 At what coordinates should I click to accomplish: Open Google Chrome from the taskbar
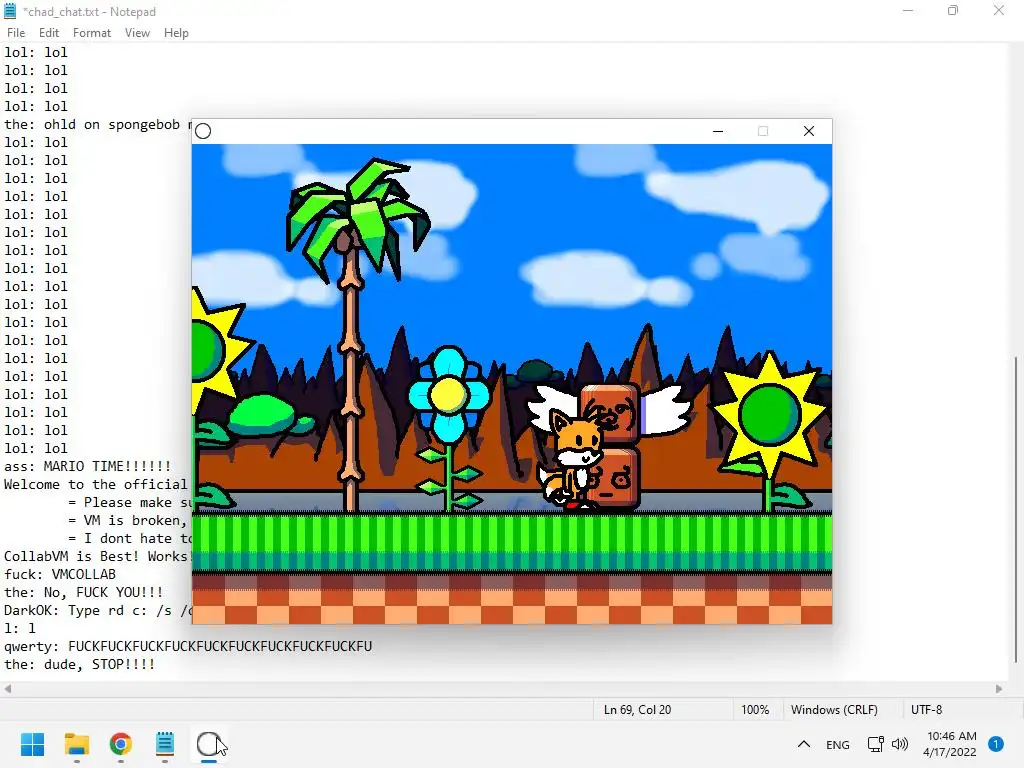click(121, 744)
